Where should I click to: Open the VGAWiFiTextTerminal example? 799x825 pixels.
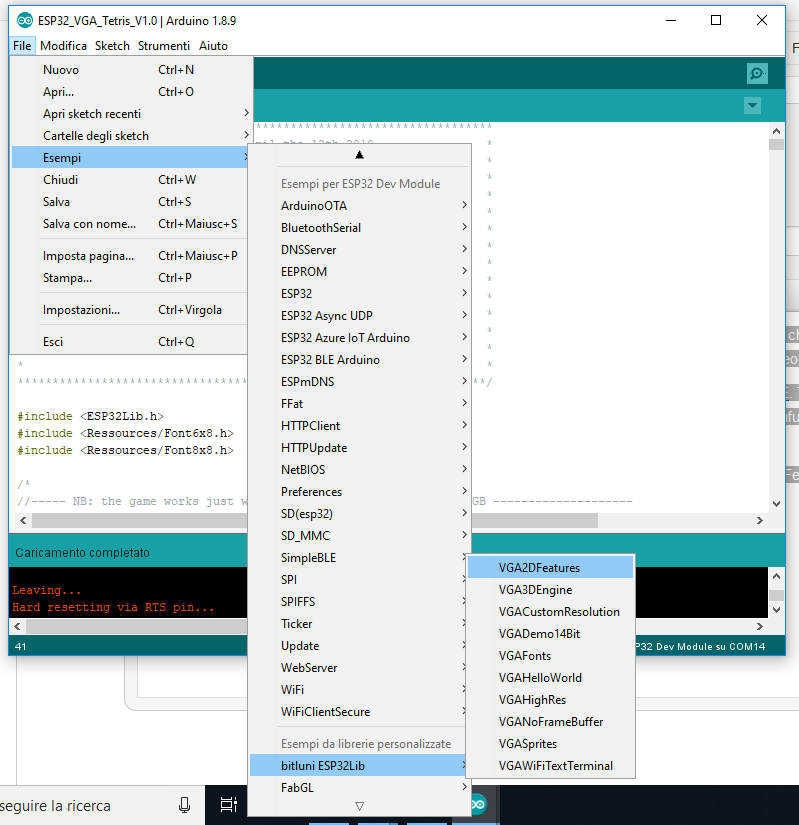point(550,766)
